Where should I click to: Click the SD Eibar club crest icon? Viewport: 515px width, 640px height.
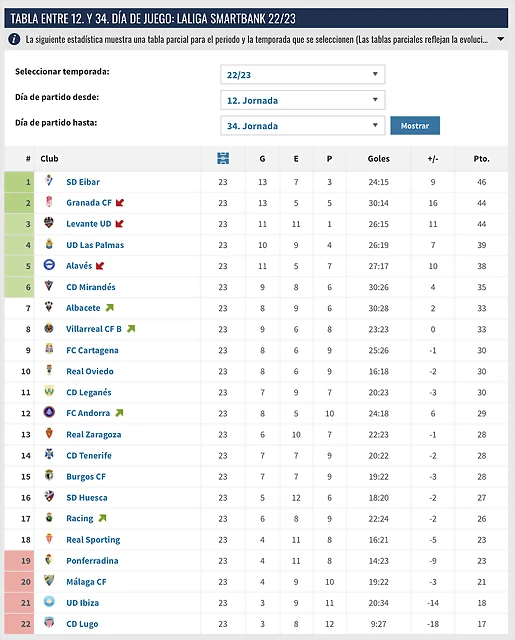[49, 181]
